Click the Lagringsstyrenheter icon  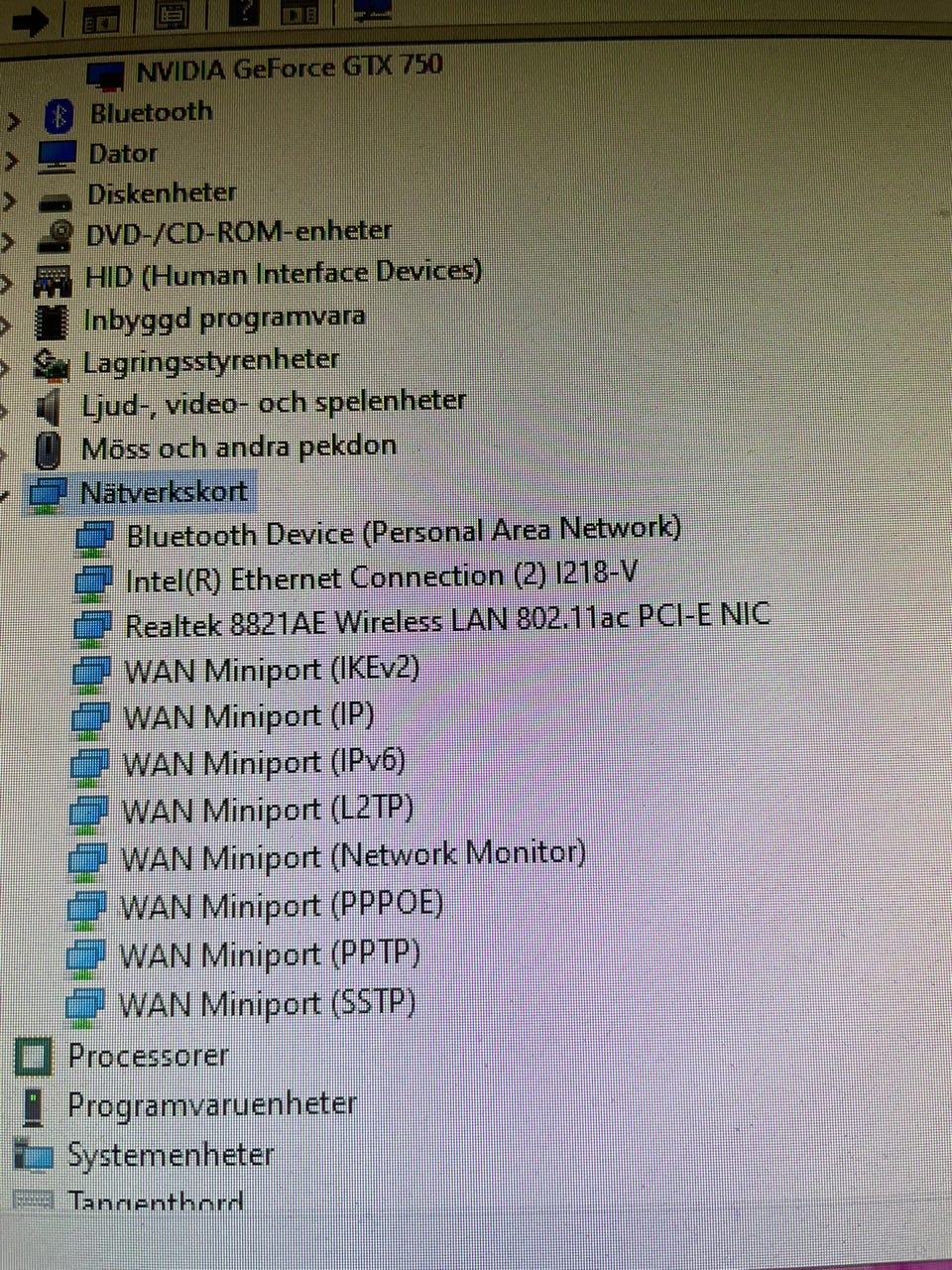pos(52,364)
